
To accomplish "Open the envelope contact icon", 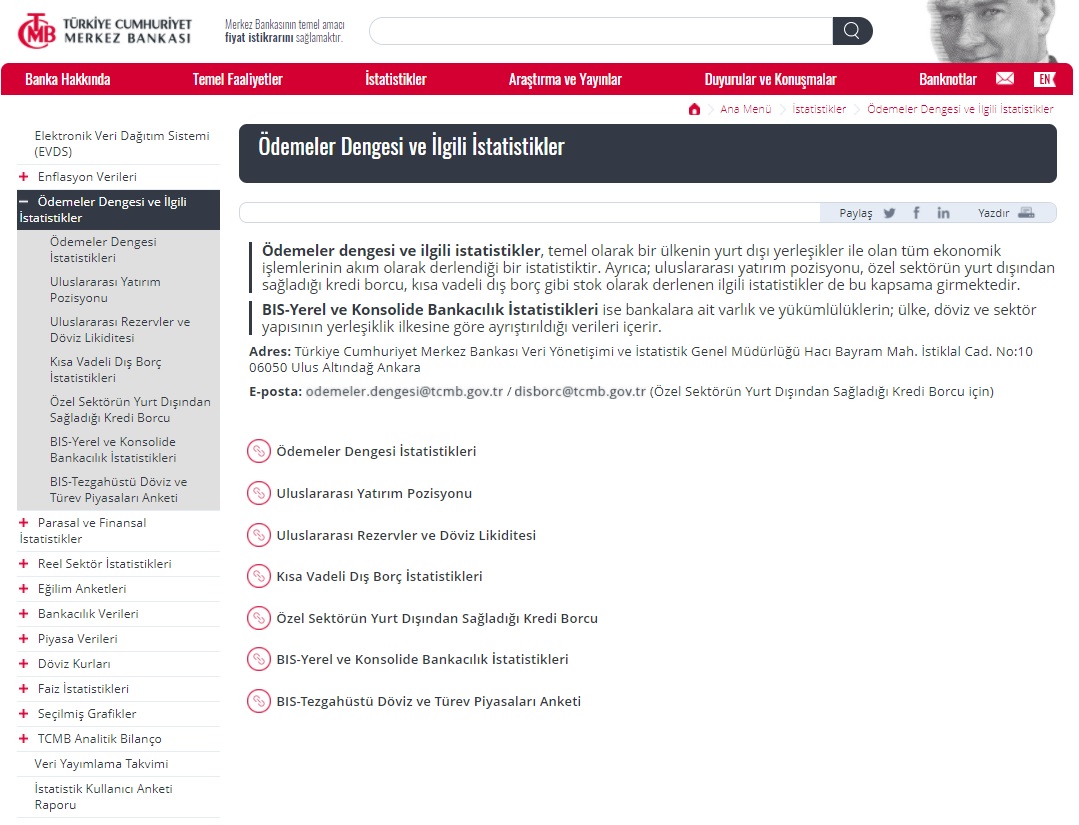I will pyautogui.click(x=1005, y=79).
